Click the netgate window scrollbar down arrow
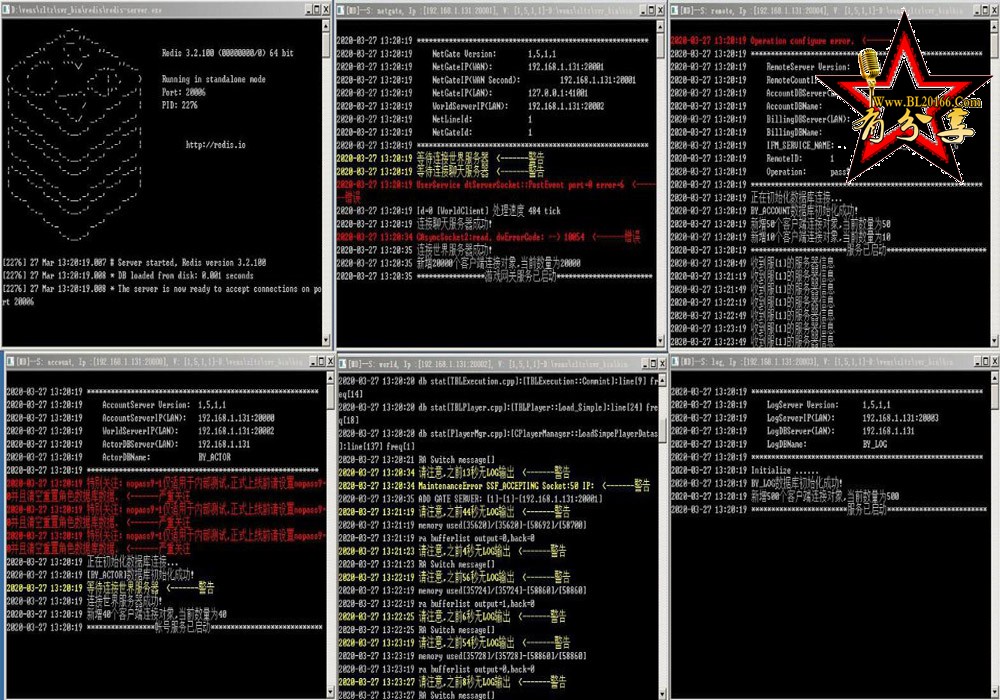Screen dimensions: 1000x700 pos(661,340)
